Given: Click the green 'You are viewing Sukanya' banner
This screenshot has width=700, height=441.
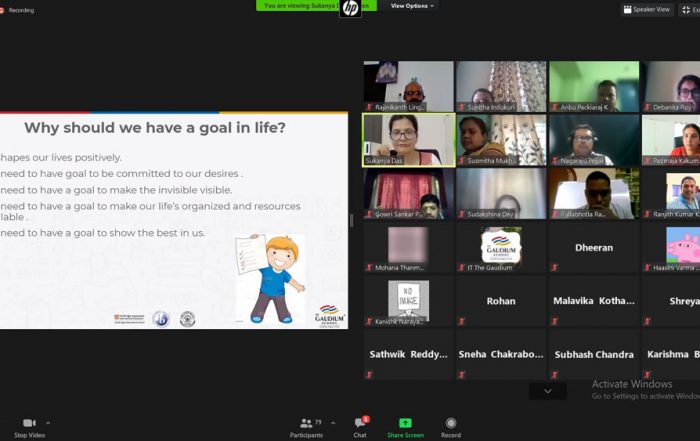Looking at the screenshot, I should pyautogui.click(x=316, y=6).
